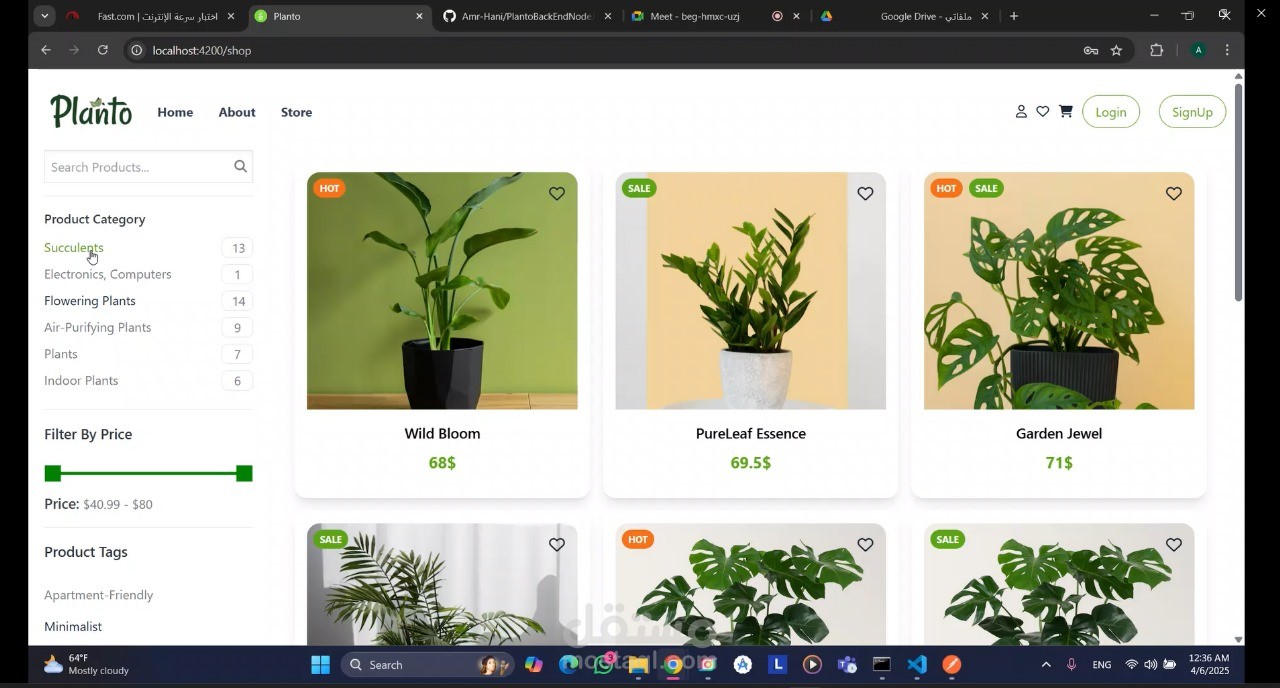Open the shopping cart icon
This screenshot has height=688, width=1280.
click(1066, 111)
